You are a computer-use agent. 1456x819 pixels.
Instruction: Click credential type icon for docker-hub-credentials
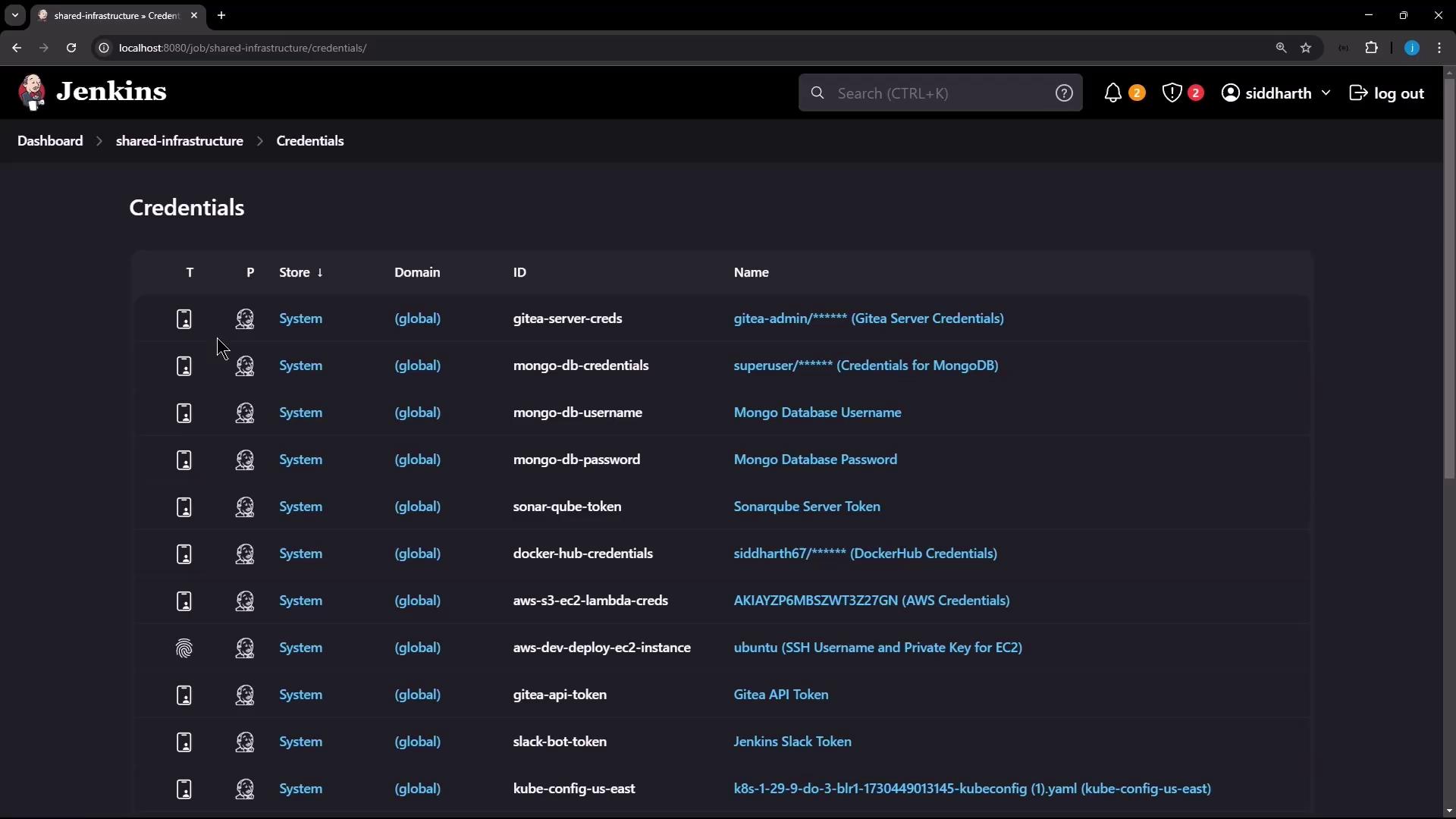184,554
